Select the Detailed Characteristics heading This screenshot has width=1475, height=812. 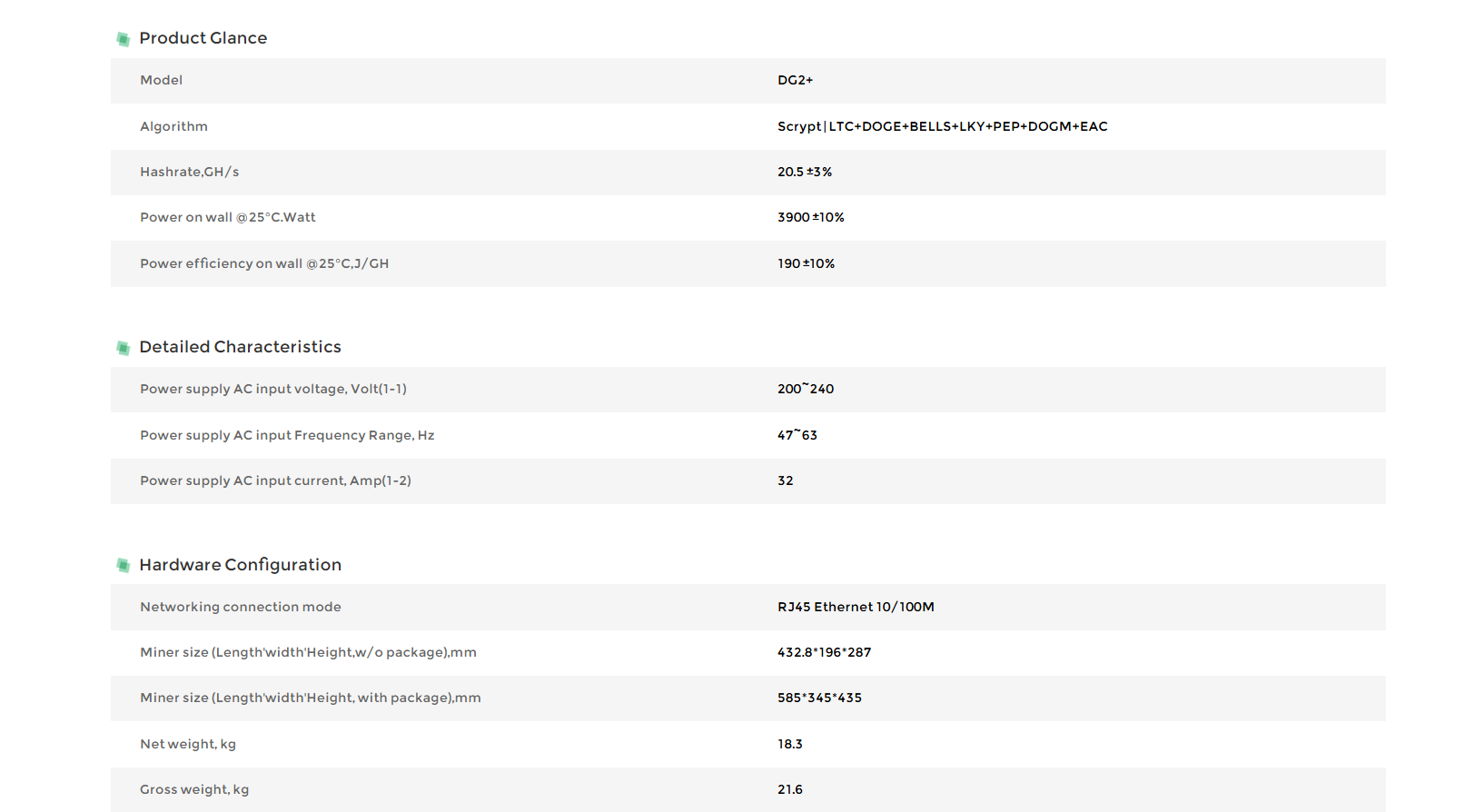240,347
